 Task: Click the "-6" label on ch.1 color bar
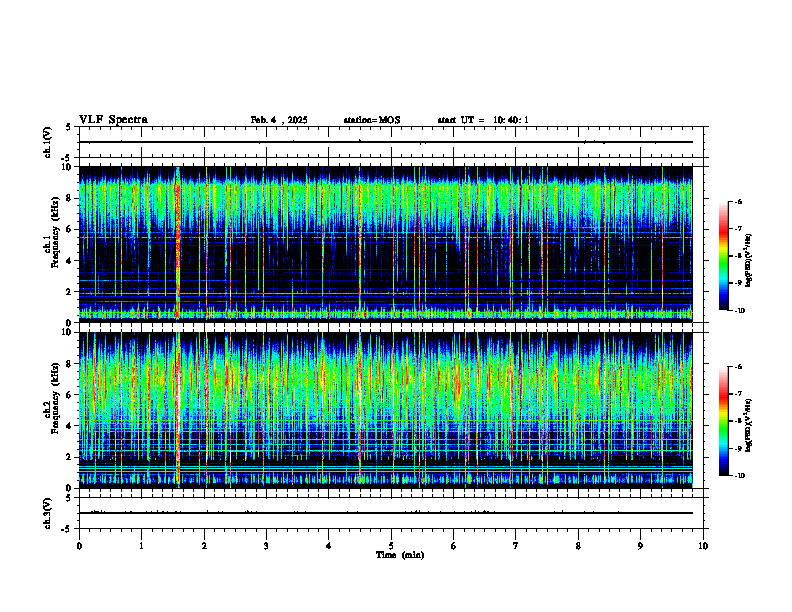(738, 202)
